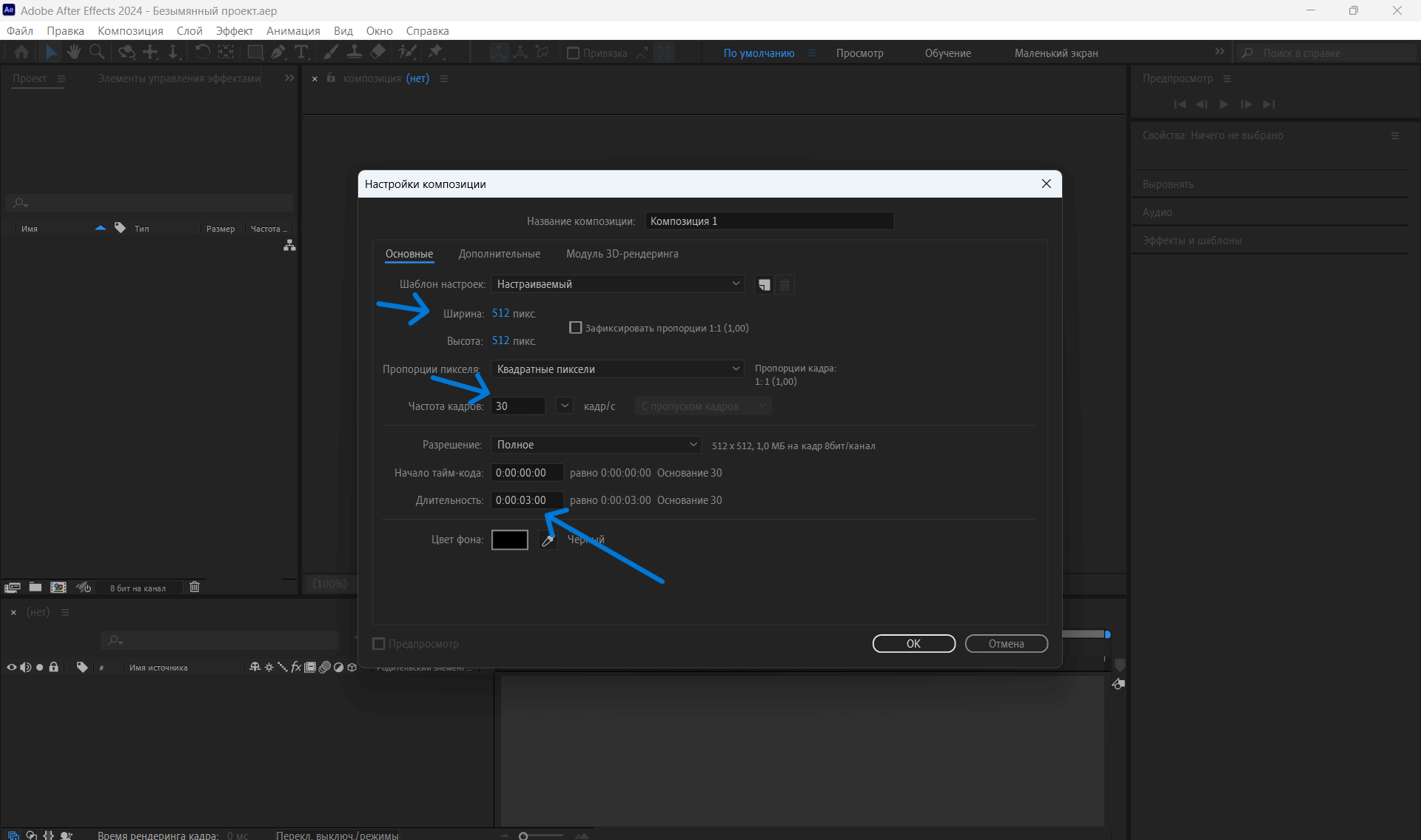Image resolution: width=1421 pixels, height=840 pixels.
Task: Create a new folder in Project panel
Action: tap(35, 587)
